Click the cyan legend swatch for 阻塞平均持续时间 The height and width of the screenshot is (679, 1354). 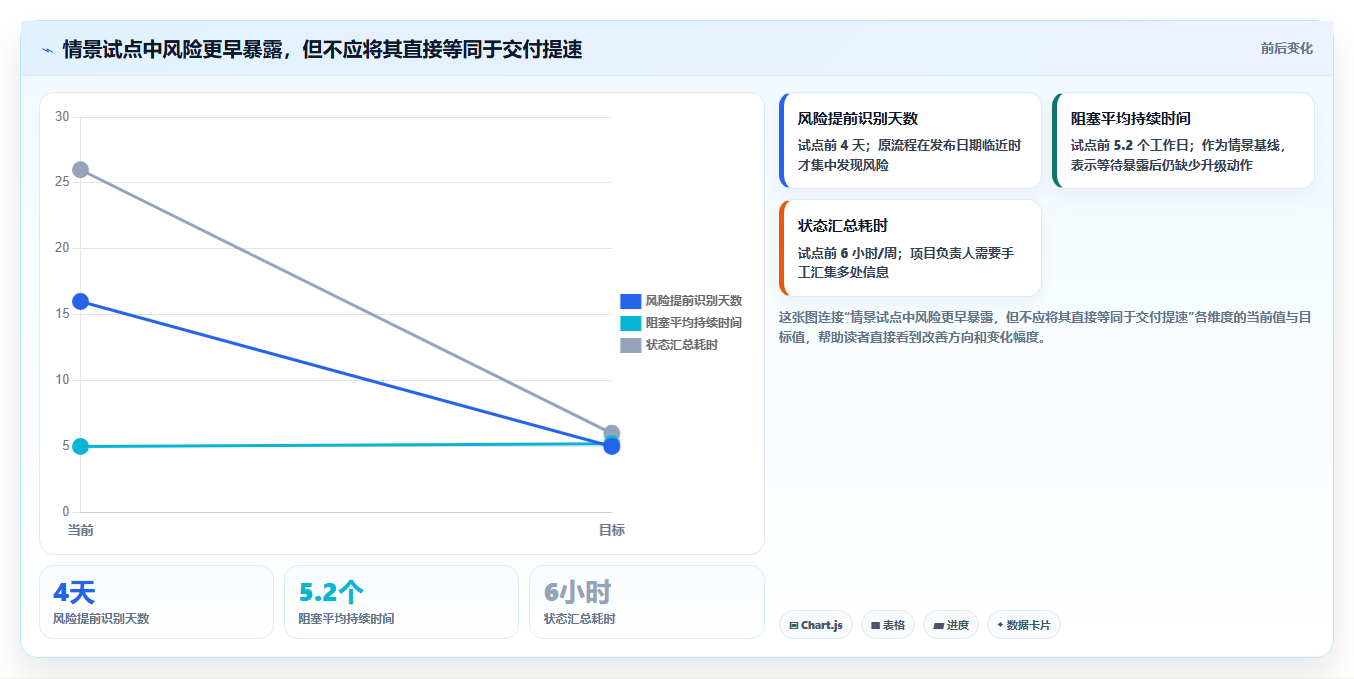(630, 323)
